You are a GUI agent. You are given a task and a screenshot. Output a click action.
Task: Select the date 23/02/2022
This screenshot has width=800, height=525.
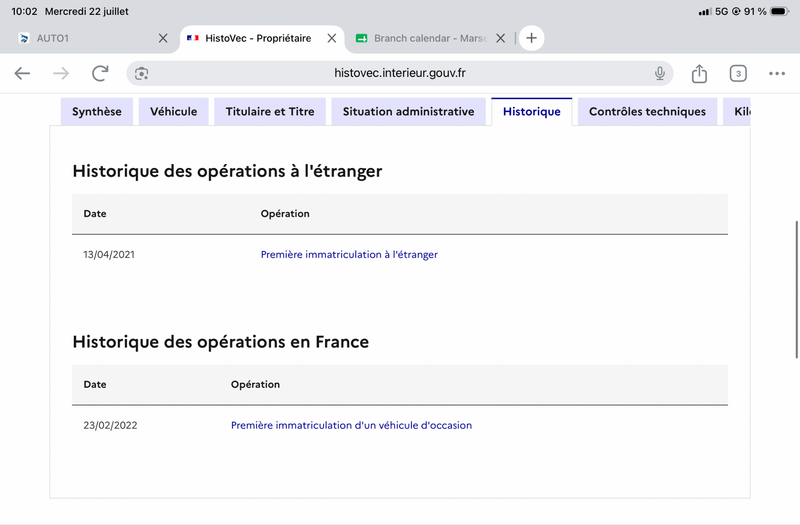[110, 426]
